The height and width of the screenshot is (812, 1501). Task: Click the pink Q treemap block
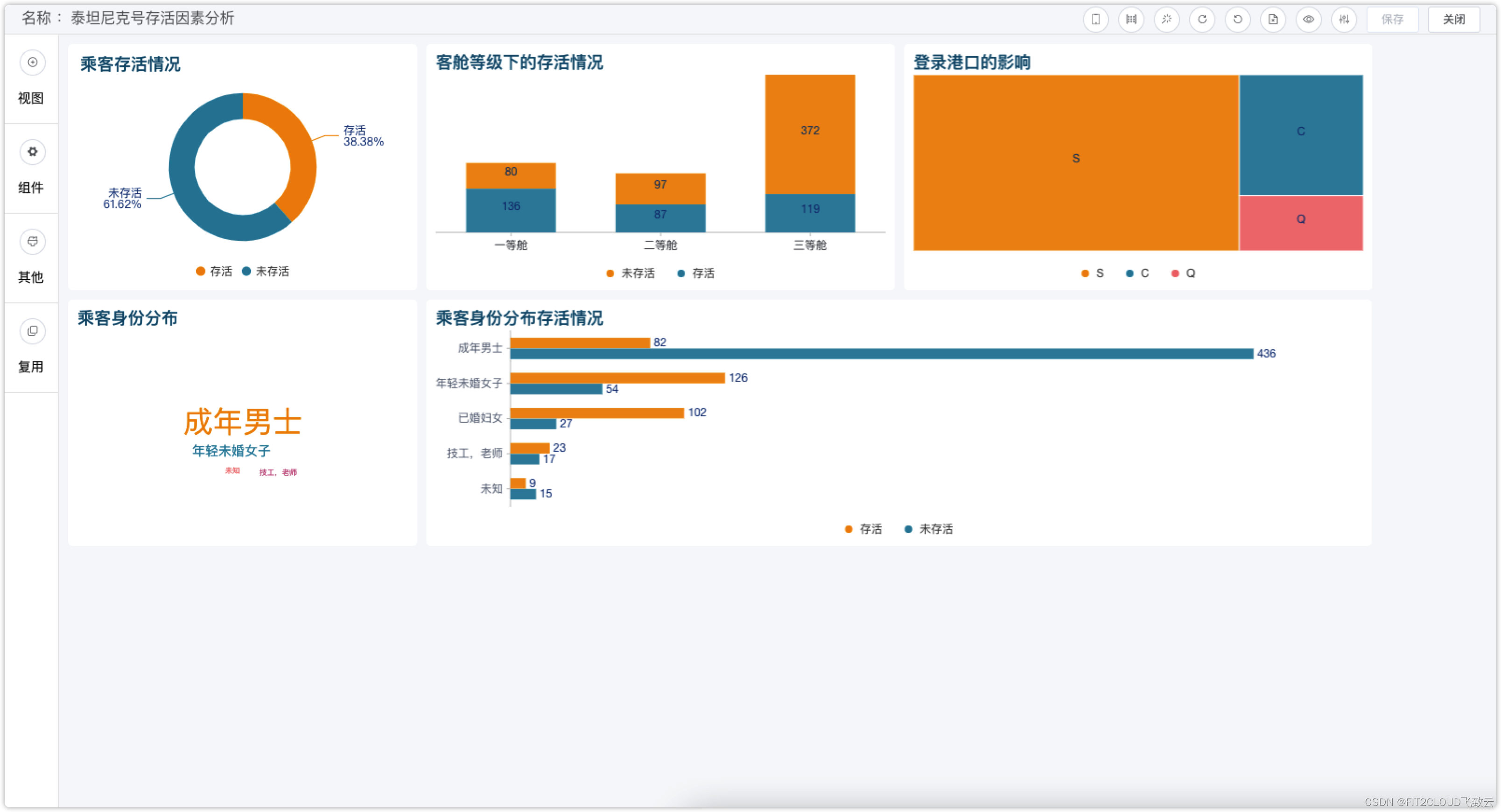pos(1301,223)
